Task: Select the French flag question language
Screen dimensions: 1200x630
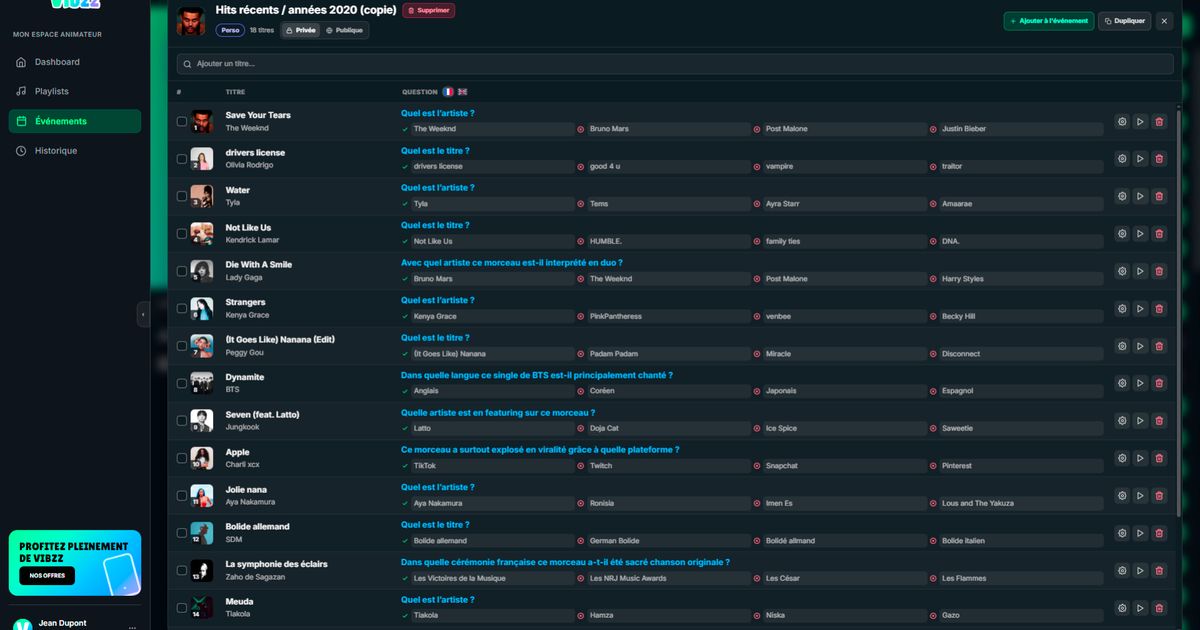Action: [x=448, y=92]
